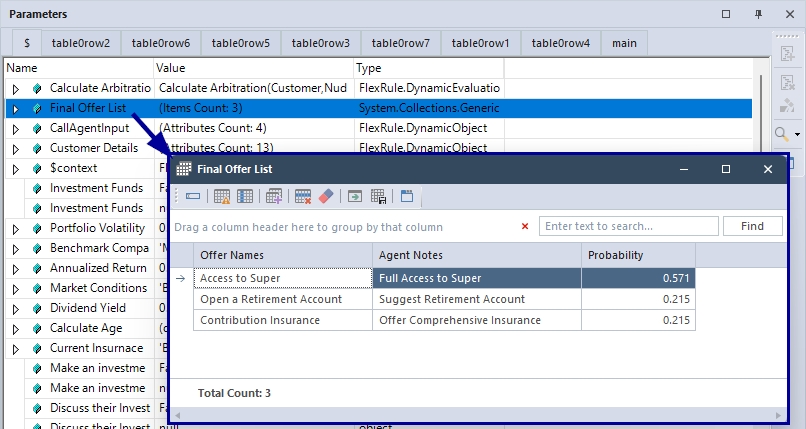806x429 pixels.
Task: Expand the Calculate Arbitration row
Action: [x=16, y=89]
